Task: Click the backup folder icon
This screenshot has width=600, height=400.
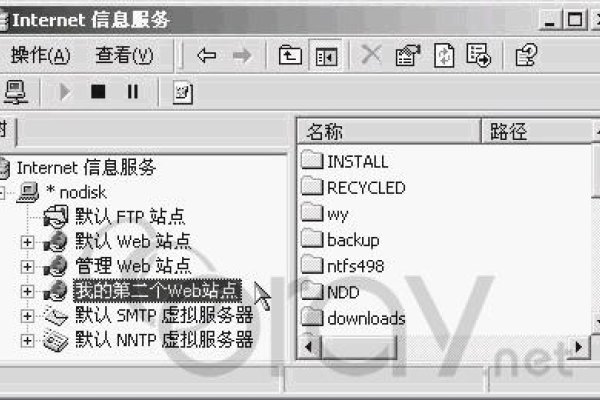Action: pyautogui.click(x=312, y=238)
